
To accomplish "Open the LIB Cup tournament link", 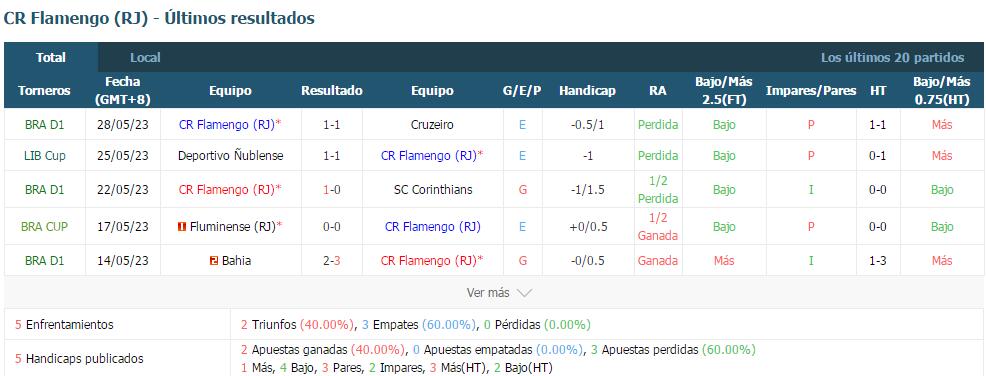I will 45,155.
